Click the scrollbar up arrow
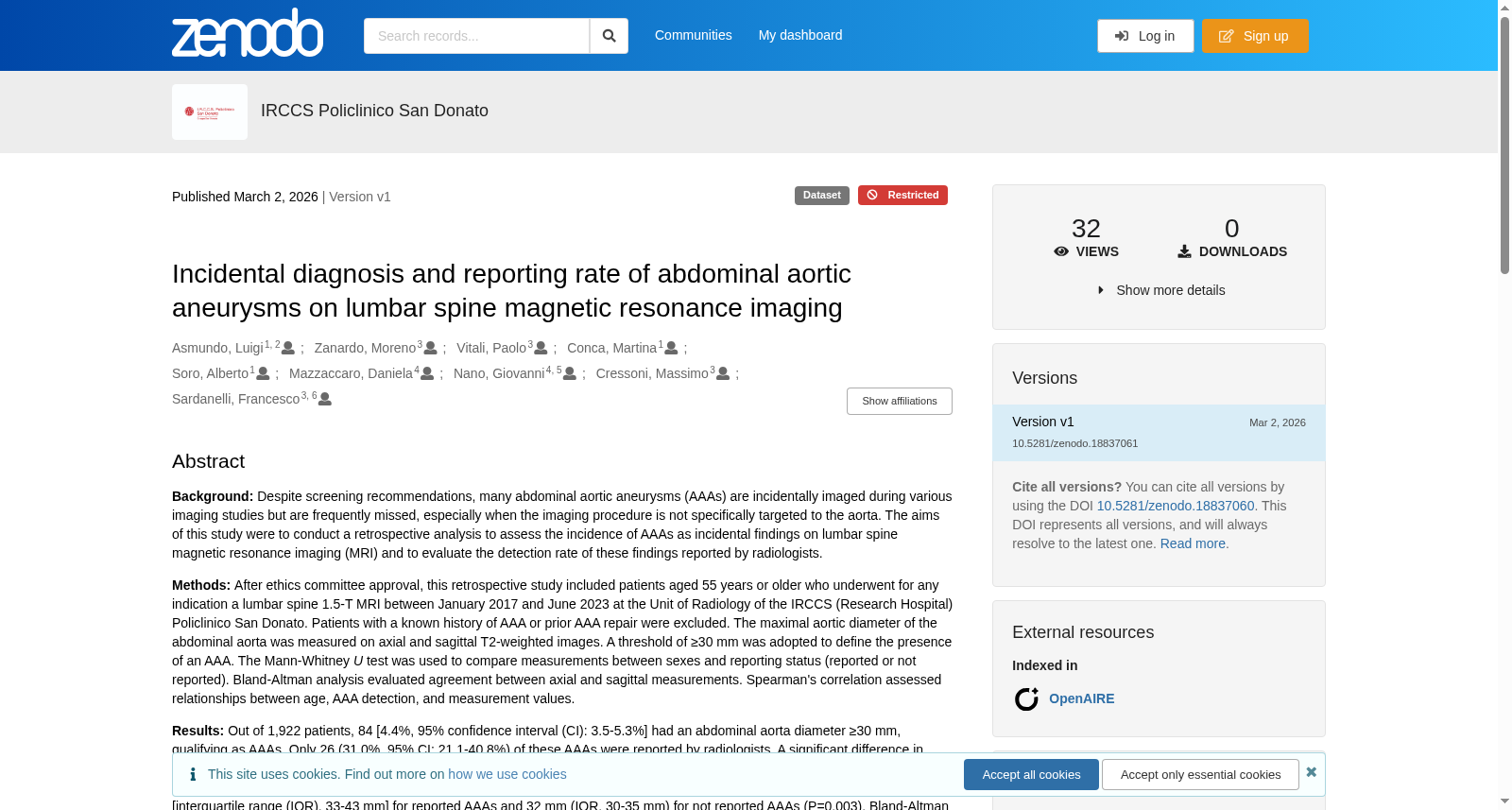This screenshot has height=810, width=1512. (1504, 8)
